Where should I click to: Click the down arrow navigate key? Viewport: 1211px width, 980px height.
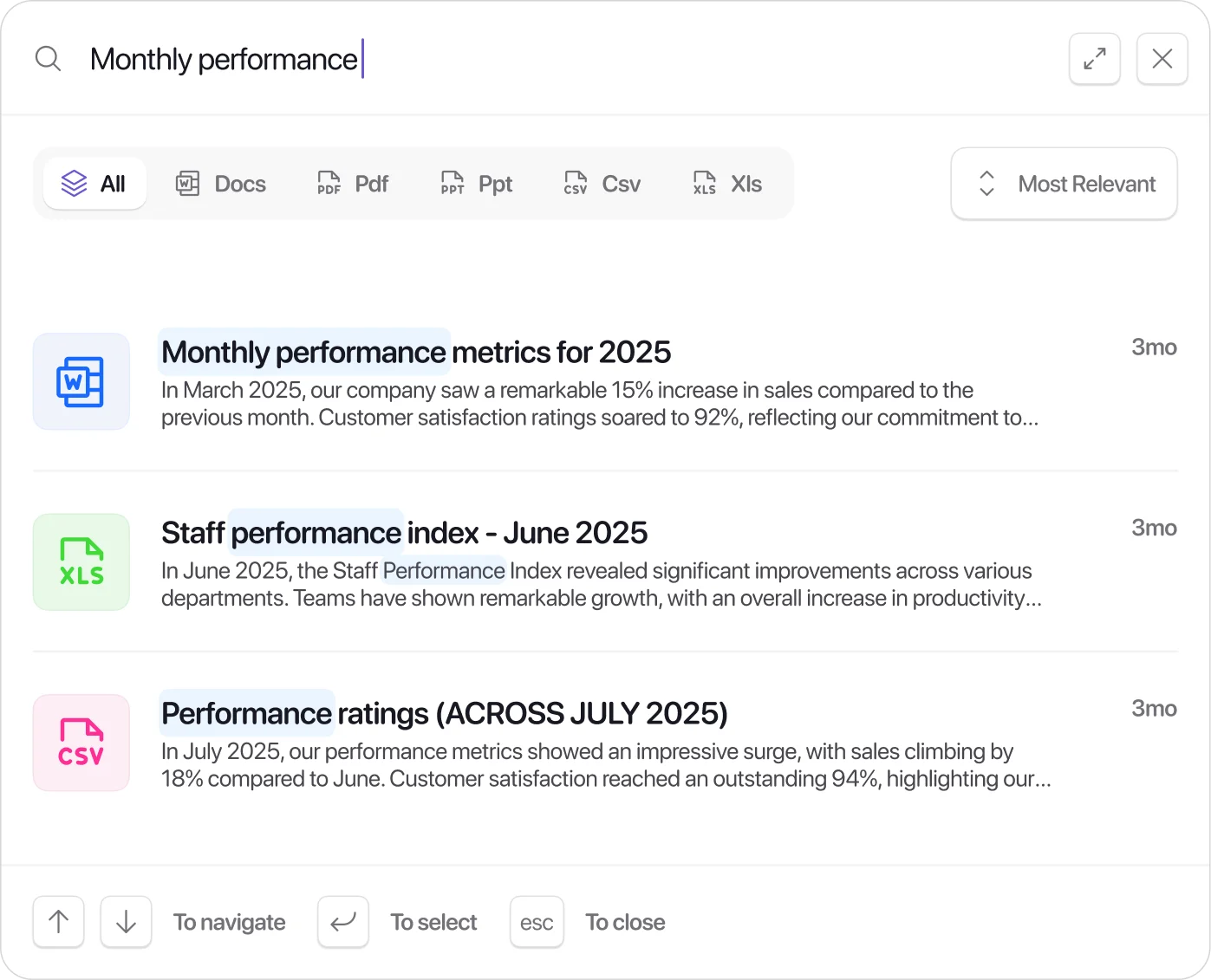127,922
